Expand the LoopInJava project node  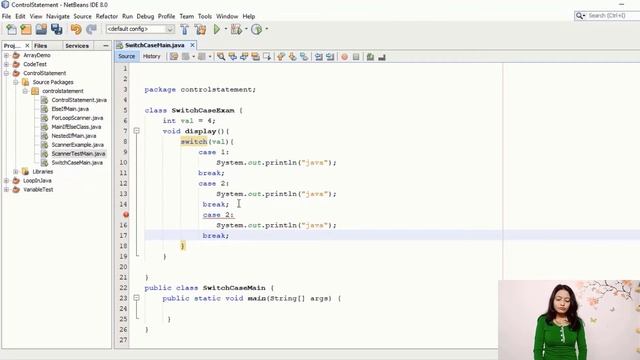tap(6, 180)
